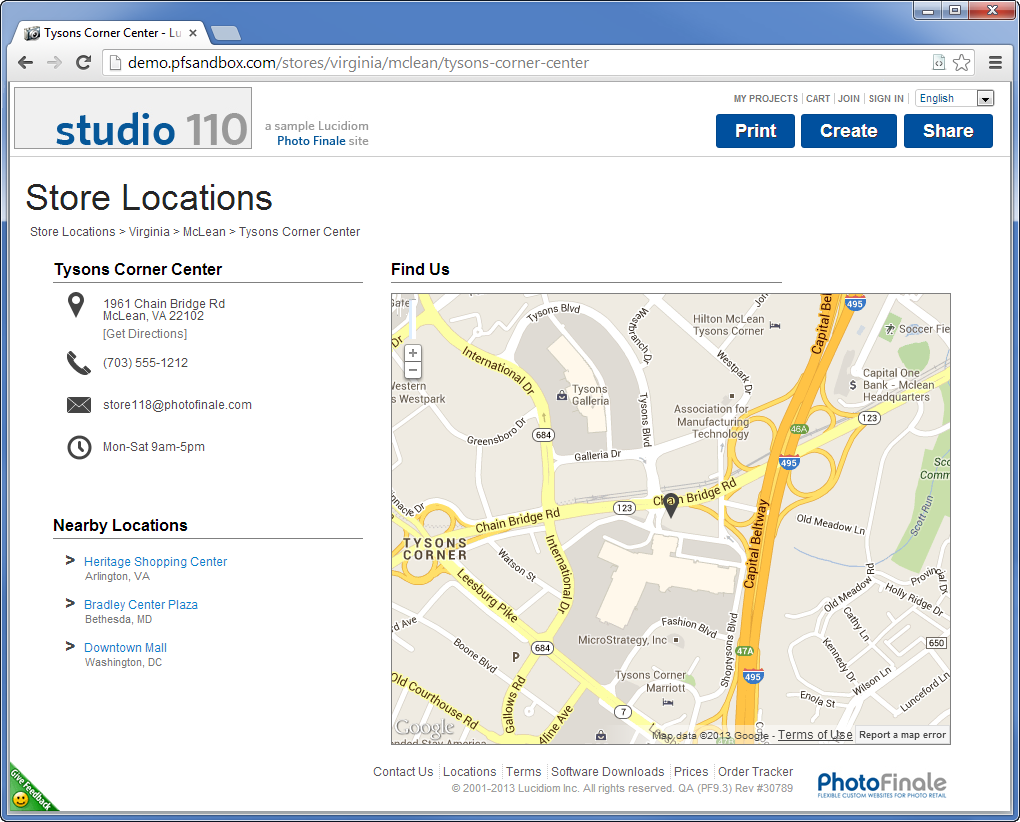
Task: Click the Virginia breadcrumb link
Action: point(150,232)
